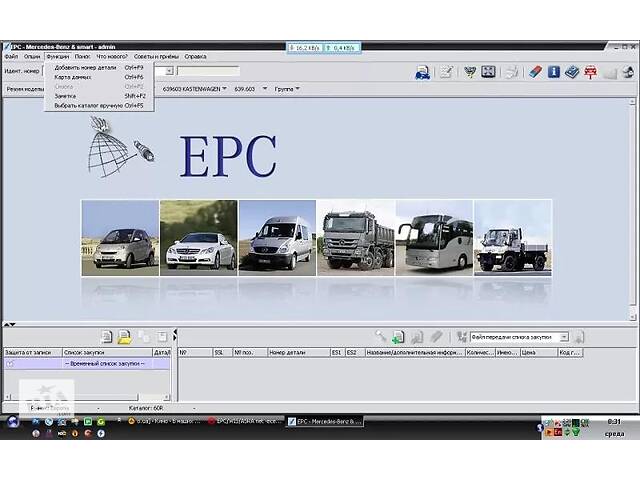Screen dimensions: 640x480
Task: Click the greyed-out printer toolbar icon
Action: pos(512,72)
